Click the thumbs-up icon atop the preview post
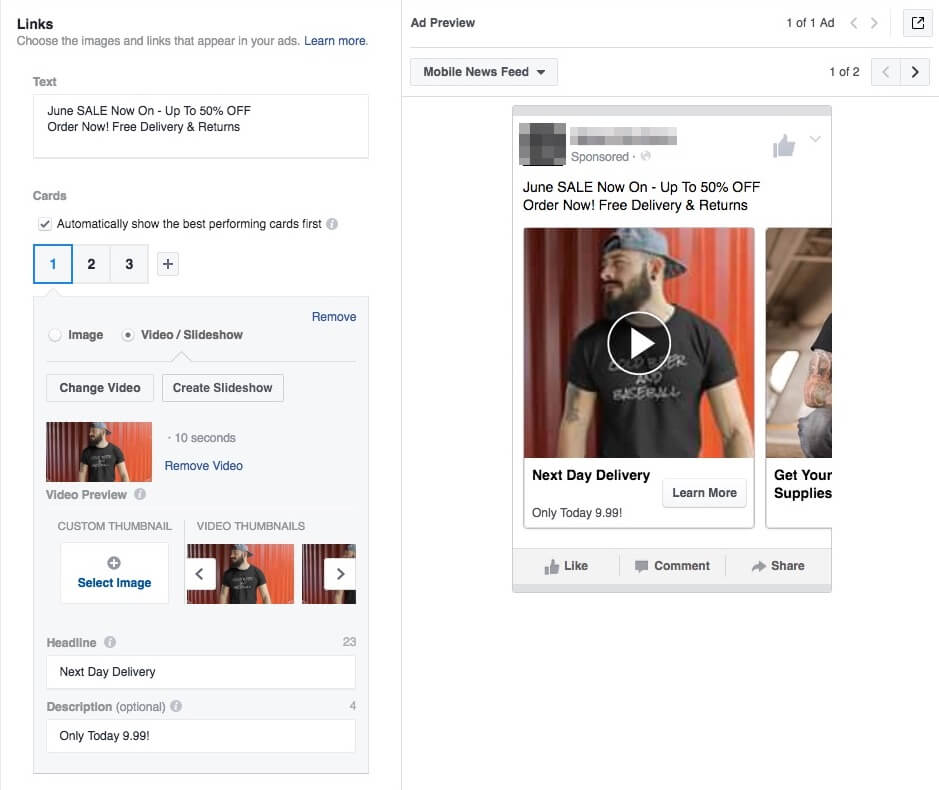The width and height of the screenshot is (939, 790). [x=784, y=146]
